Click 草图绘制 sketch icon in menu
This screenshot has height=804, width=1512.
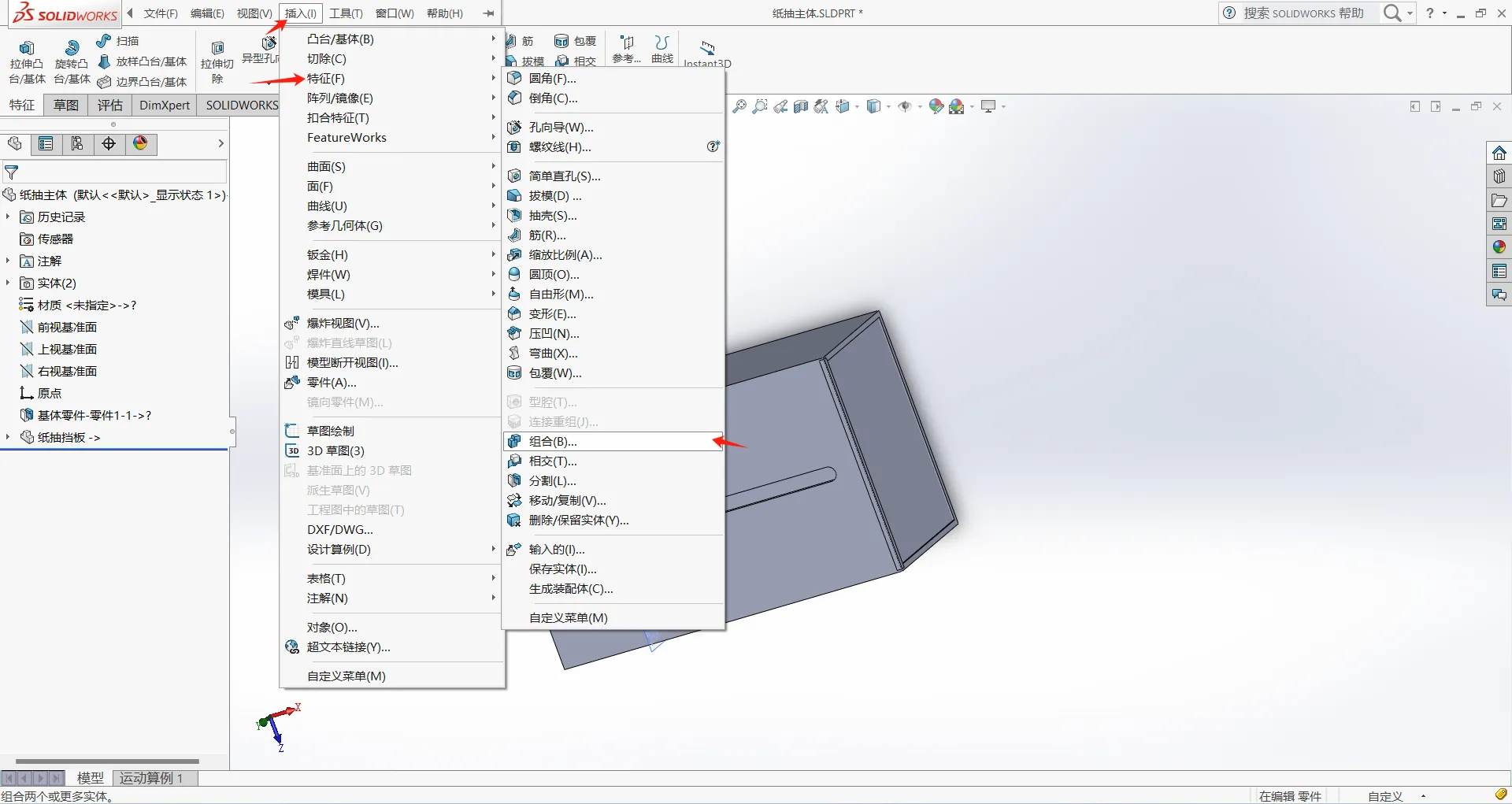292,432
